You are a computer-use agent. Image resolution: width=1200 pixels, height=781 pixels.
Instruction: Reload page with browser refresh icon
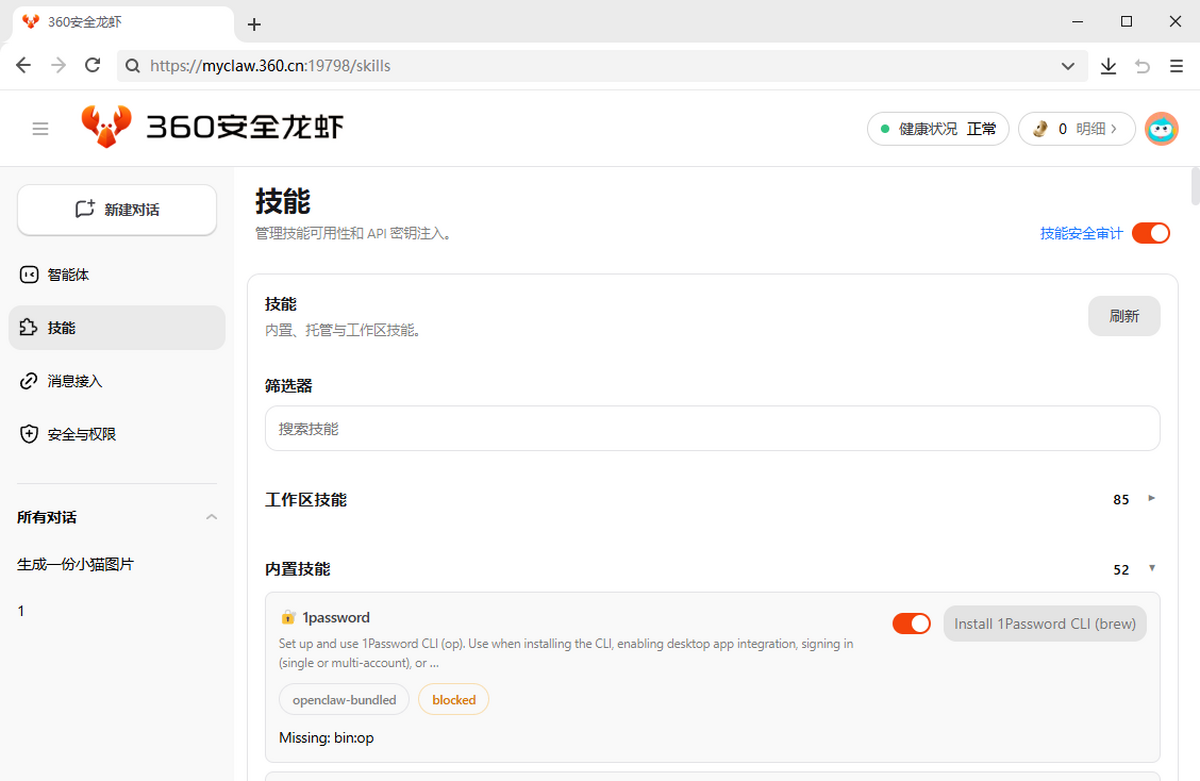click(x=93, y=66)
